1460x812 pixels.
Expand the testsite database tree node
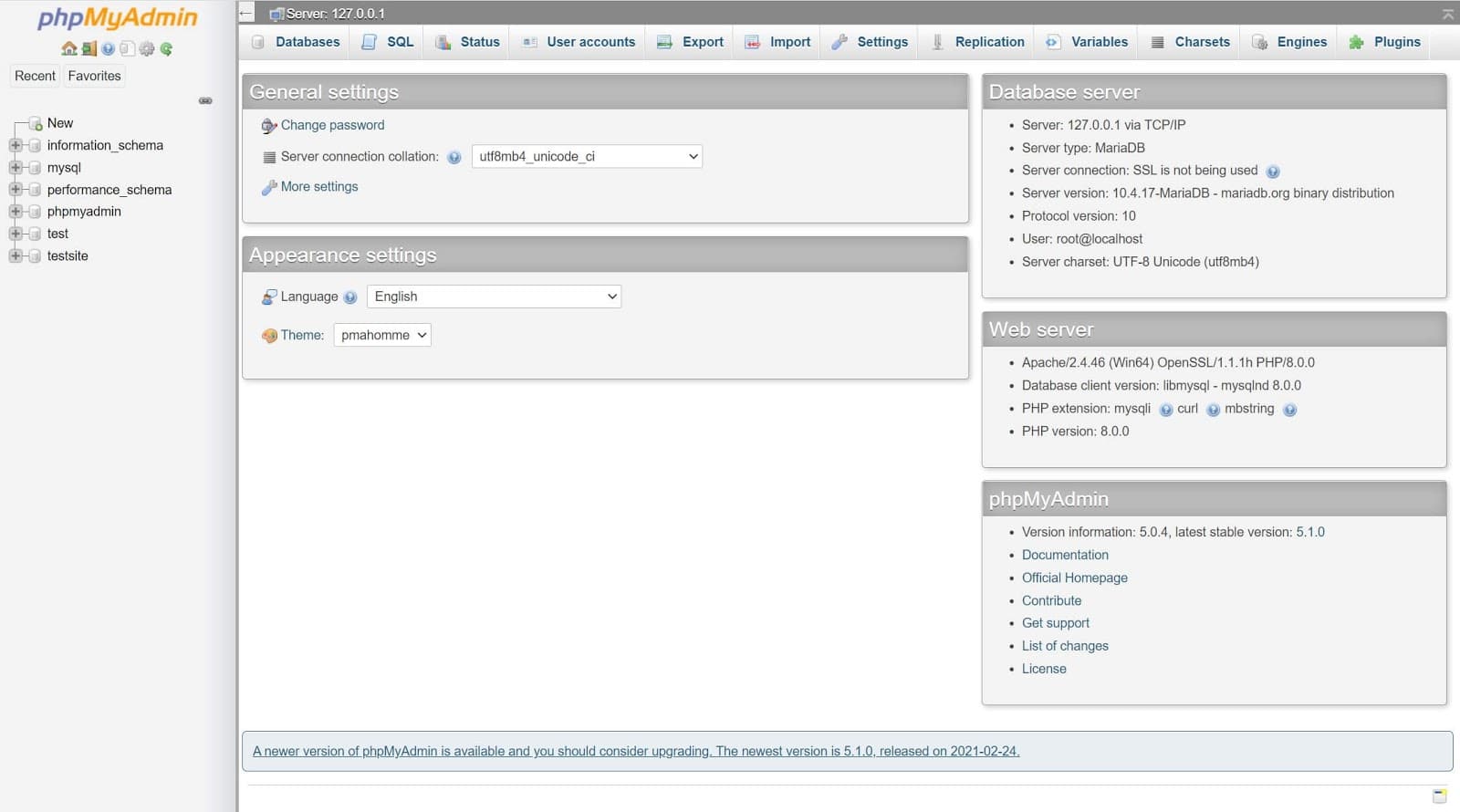click(x=16, y=256)
